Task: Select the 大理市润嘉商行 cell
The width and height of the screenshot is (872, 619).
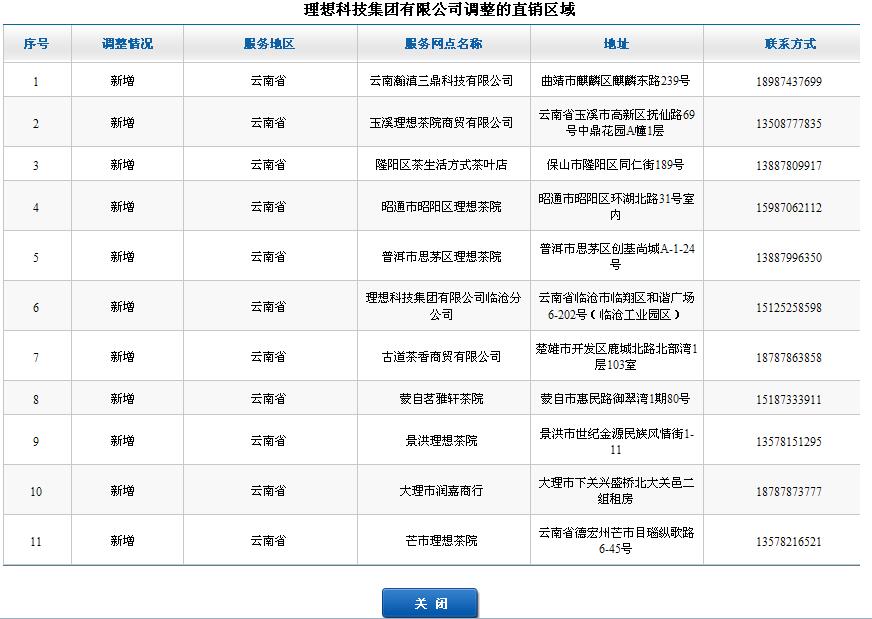Action: pos(441,491)
